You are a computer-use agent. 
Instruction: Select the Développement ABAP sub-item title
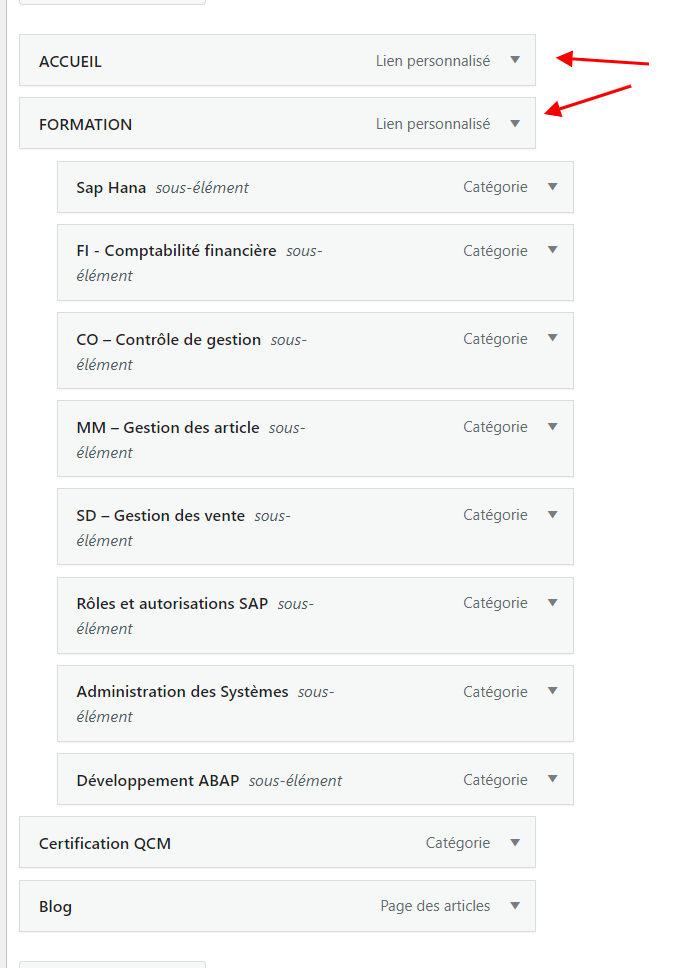tap(158, 780)
